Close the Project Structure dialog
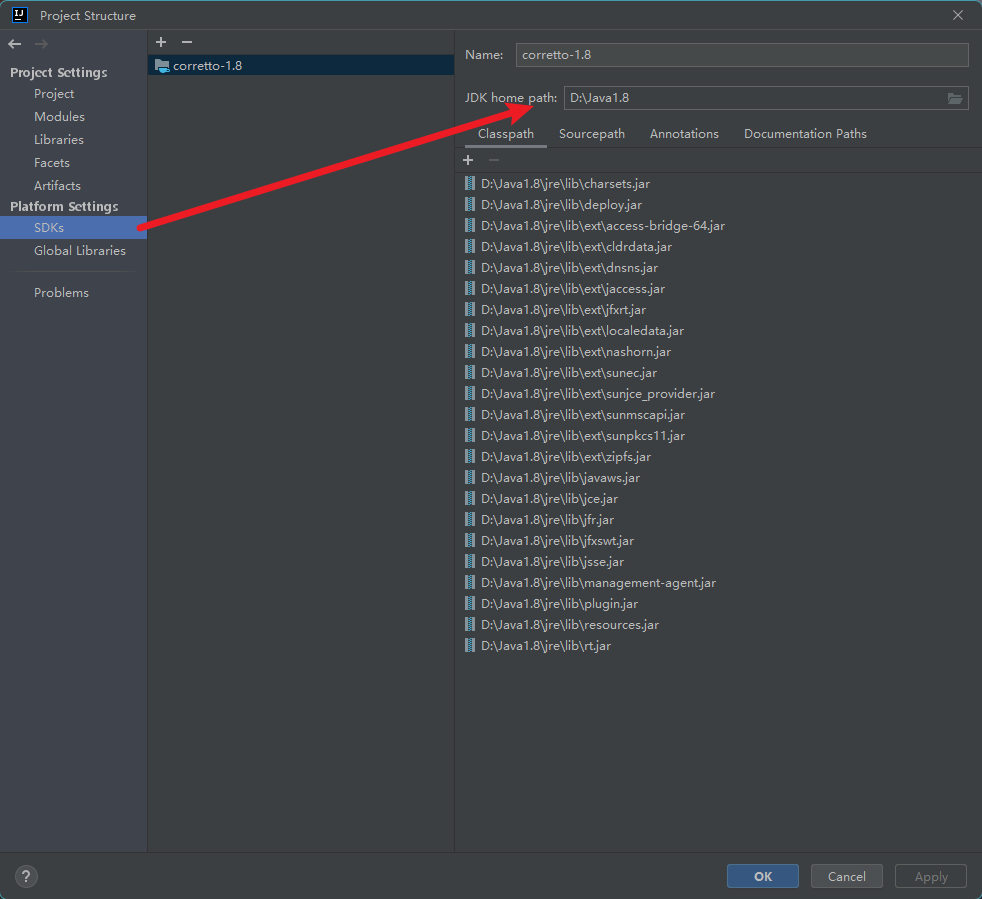Viewport: 982px width, 899px height. (958, 15)
